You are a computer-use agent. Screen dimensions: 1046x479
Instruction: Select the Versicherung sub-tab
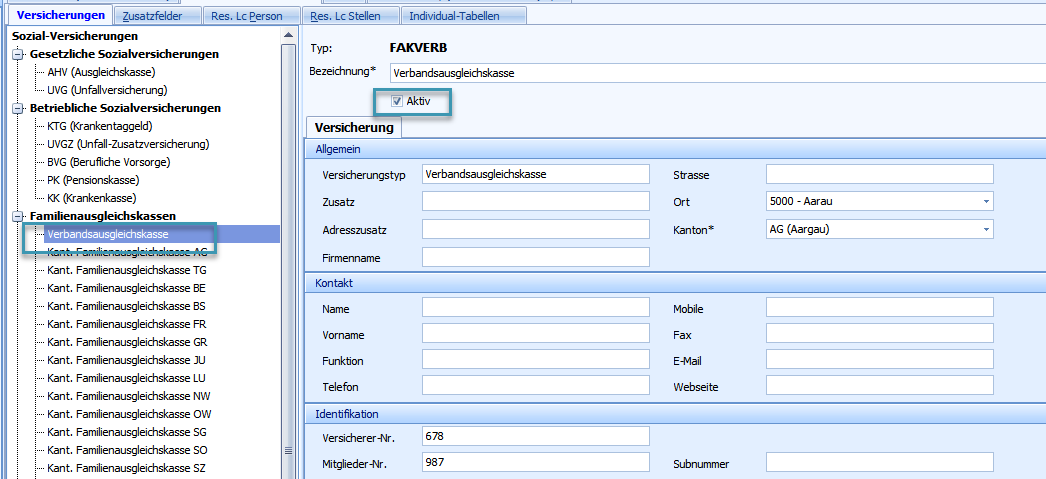(x=354, y=128)
